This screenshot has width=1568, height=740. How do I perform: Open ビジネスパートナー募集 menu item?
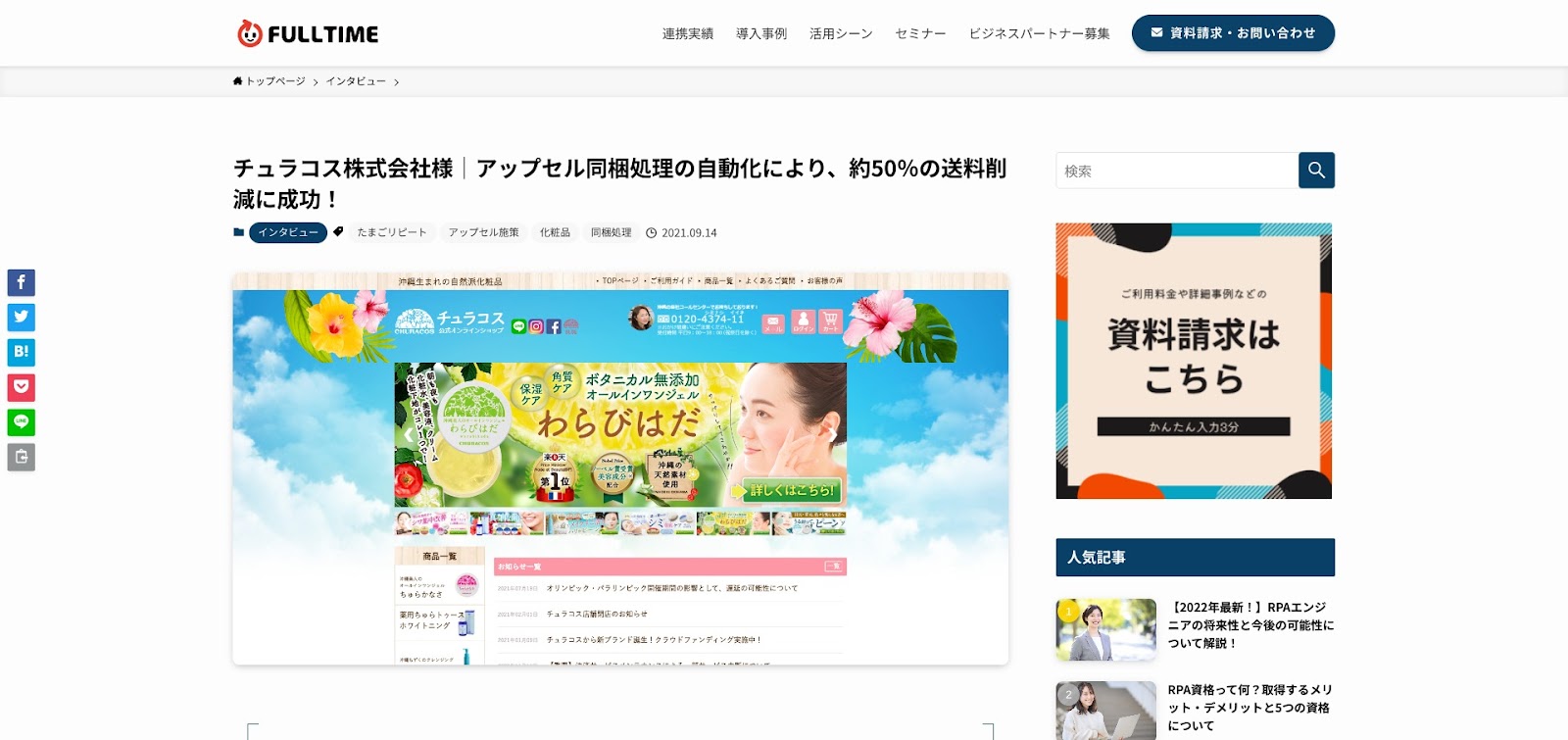point(1039,33)
